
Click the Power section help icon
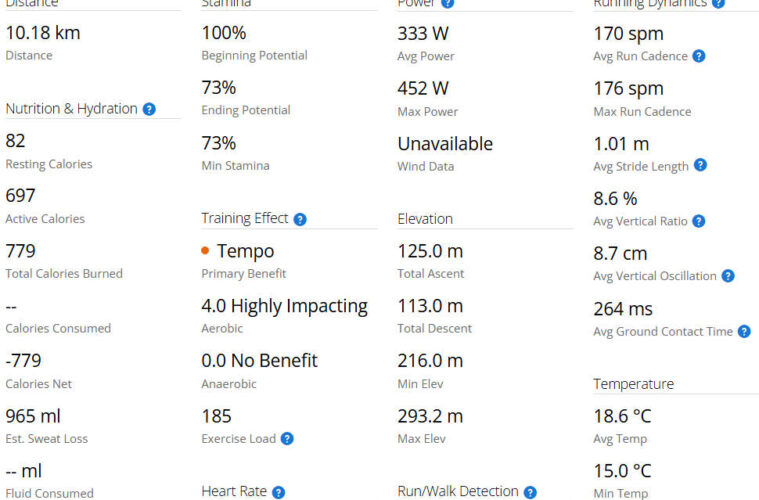(448, 4)
